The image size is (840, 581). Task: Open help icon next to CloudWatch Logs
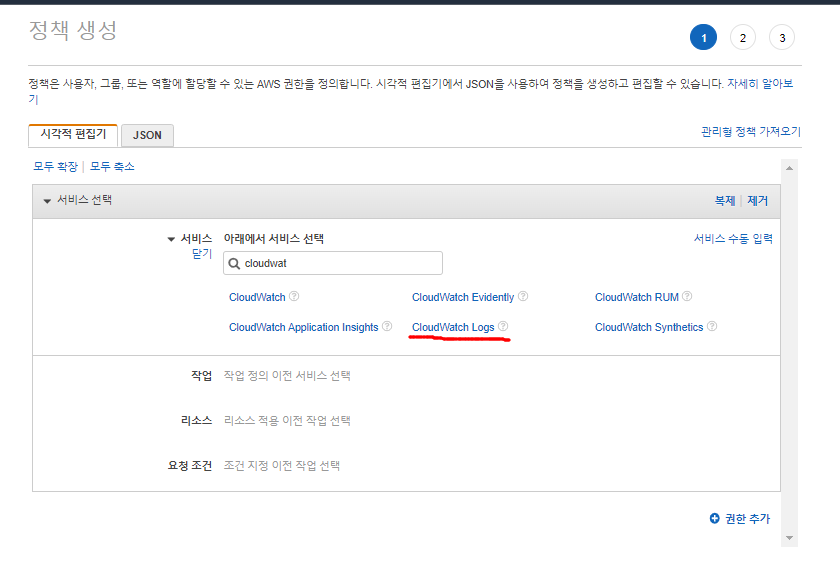(x=503, y=326)
